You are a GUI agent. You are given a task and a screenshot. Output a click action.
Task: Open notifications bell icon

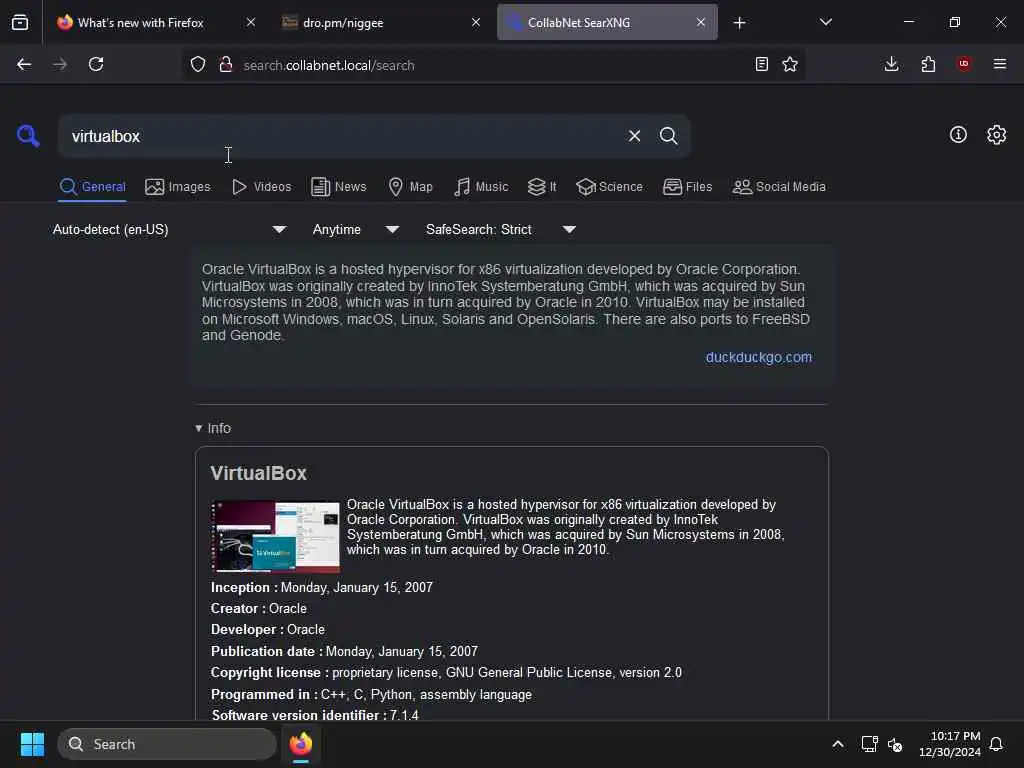tap(996, 744)
